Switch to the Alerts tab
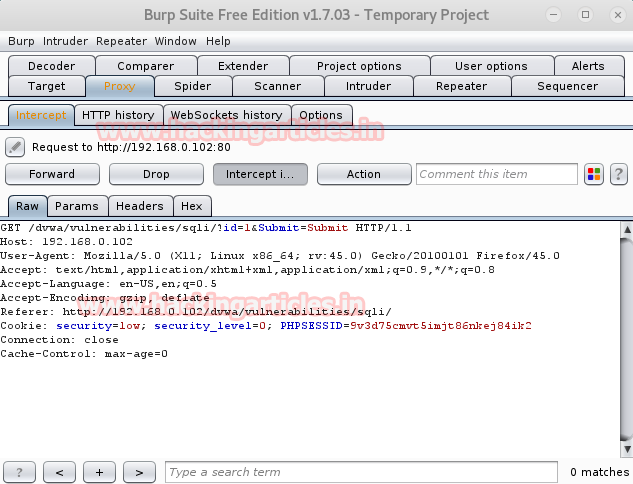Viewport: 633px width, 484px height. point(588,66)
